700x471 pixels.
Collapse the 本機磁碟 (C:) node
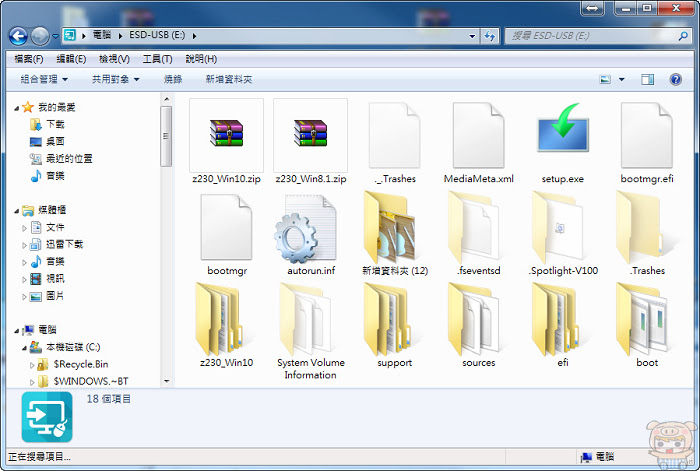pos(25,348)
